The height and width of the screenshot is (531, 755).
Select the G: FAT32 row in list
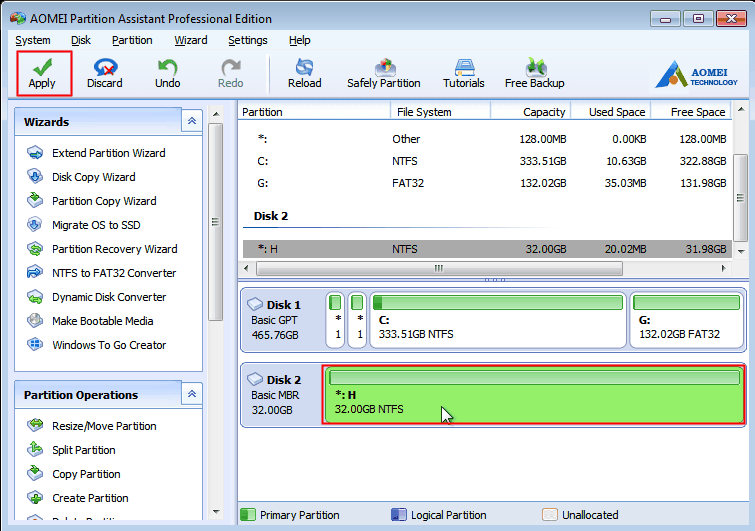click(487, 183)
